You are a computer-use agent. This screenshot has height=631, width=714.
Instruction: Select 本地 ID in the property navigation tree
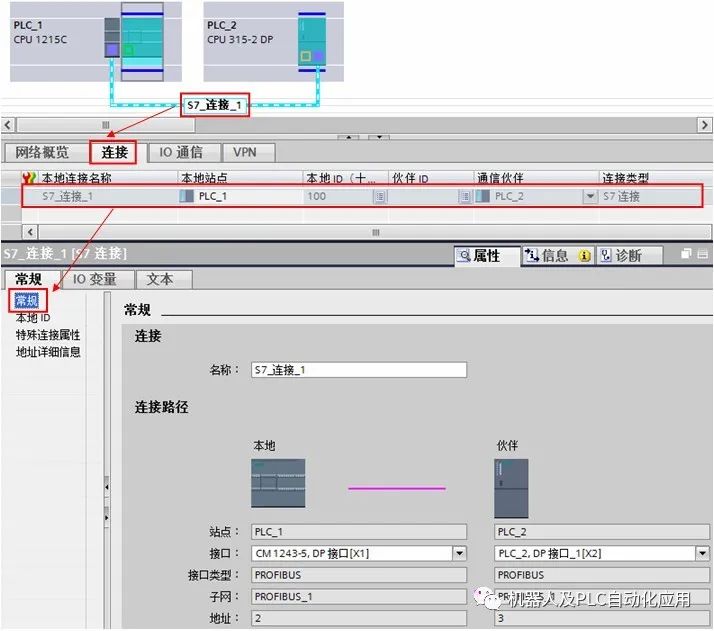tap(33, 318)
